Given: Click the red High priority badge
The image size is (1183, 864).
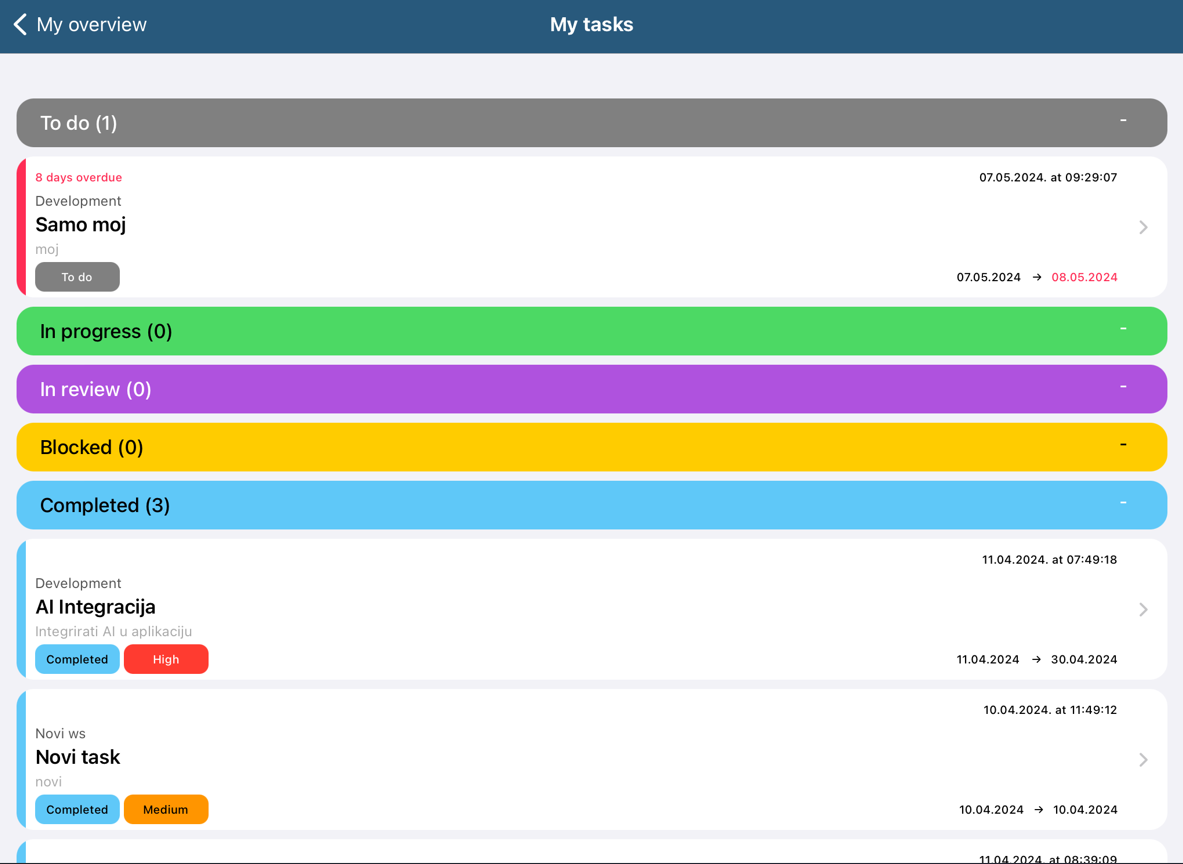Looking at the screenshot, I should pyautogui.click(x=166, y=659).
